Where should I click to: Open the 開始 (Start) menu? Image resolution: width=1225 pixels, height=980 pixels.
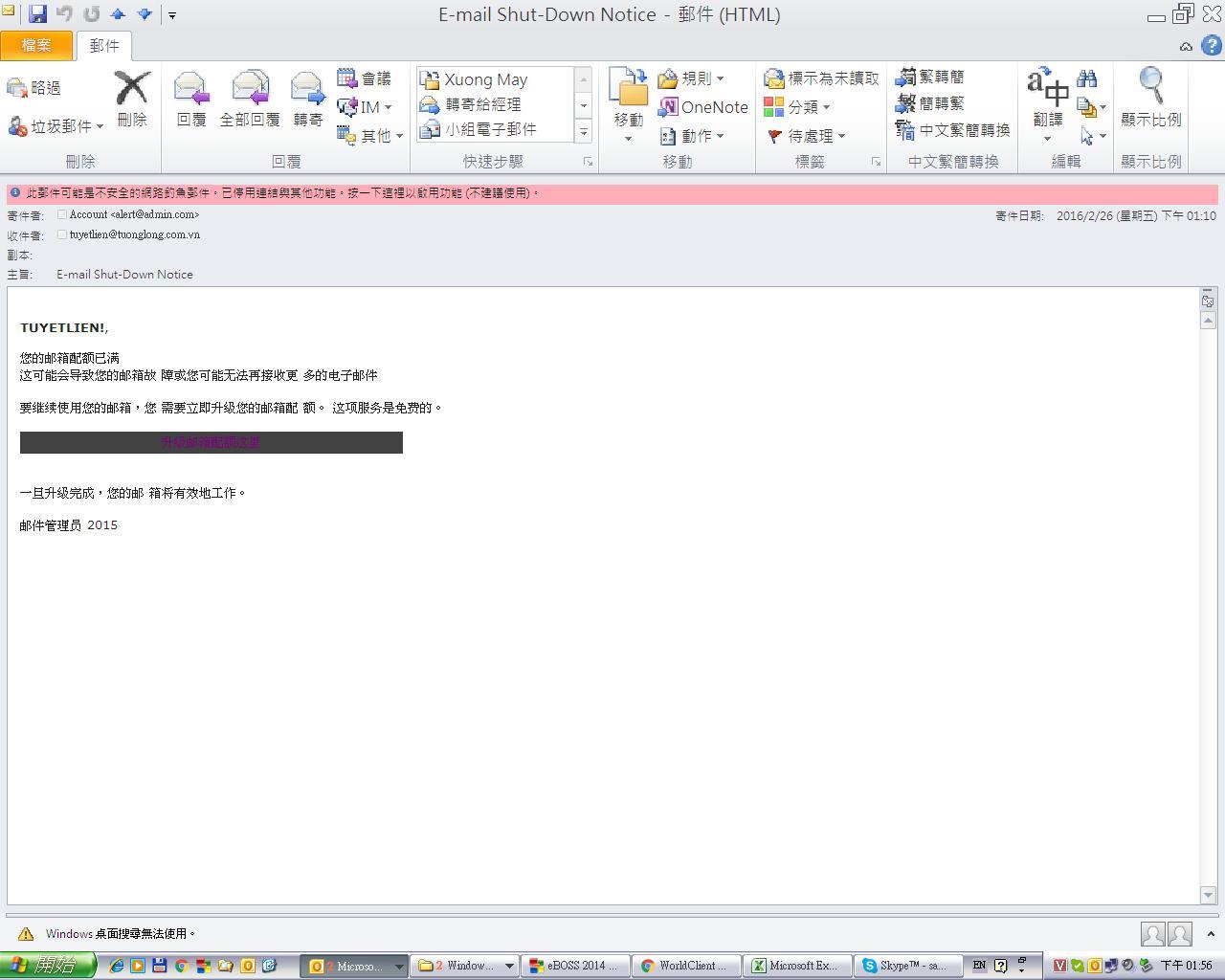tap(48, 966)
